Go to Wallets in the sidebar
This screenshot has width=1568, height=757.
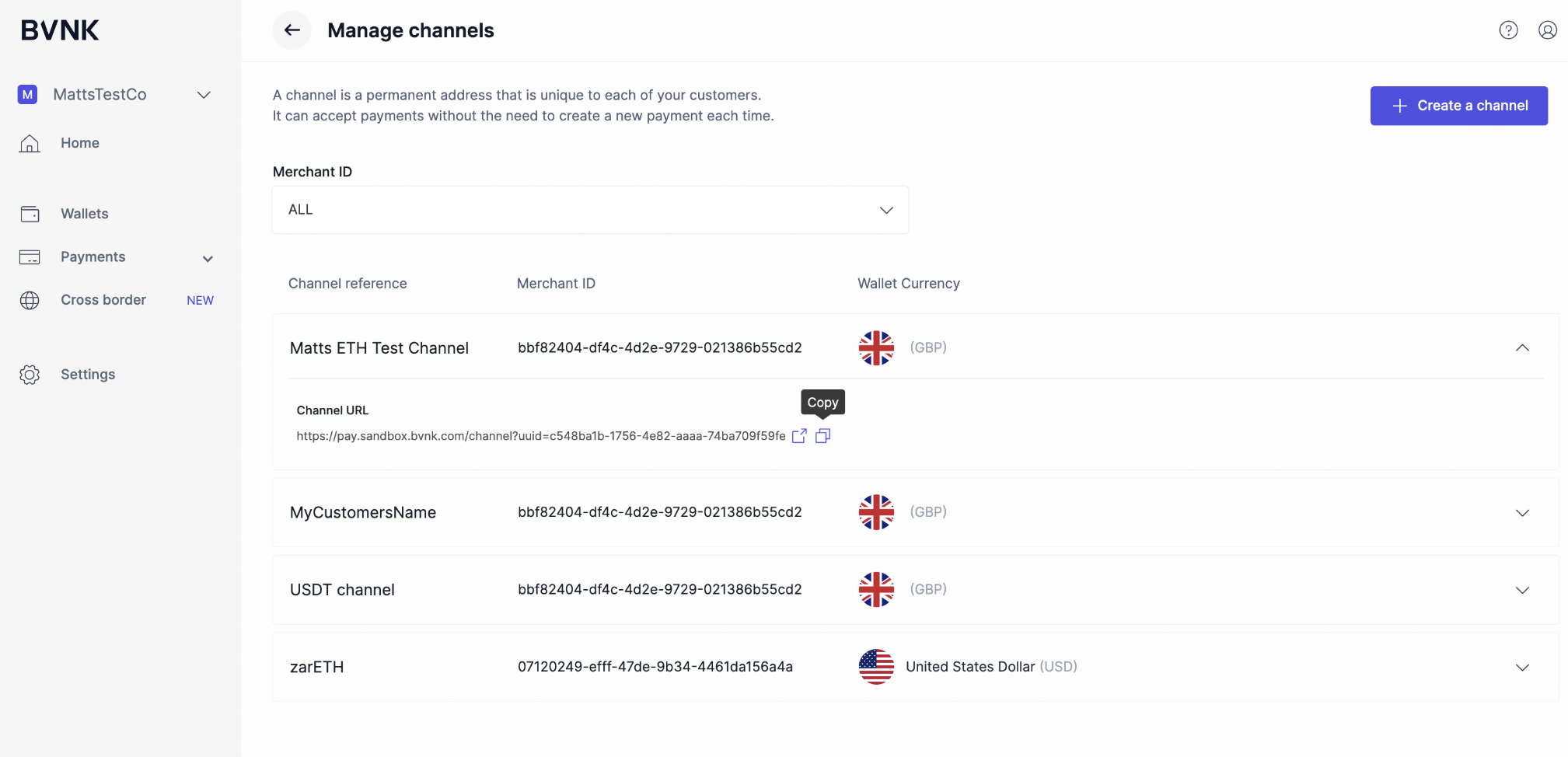(84, 214)
